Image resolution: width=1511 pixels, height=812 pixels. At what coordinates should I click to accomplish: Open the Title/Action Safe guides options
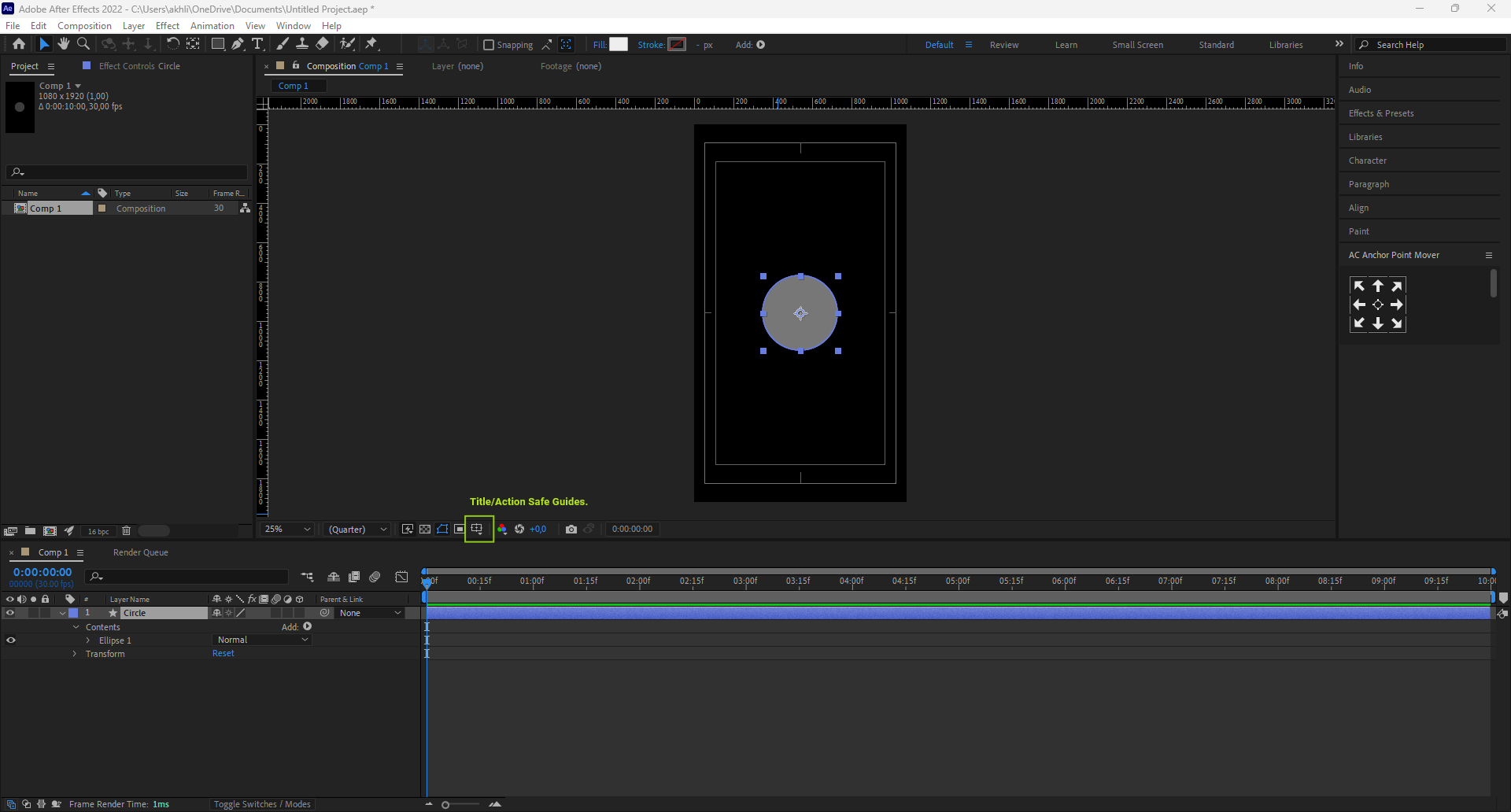click(x=477, y=530)
